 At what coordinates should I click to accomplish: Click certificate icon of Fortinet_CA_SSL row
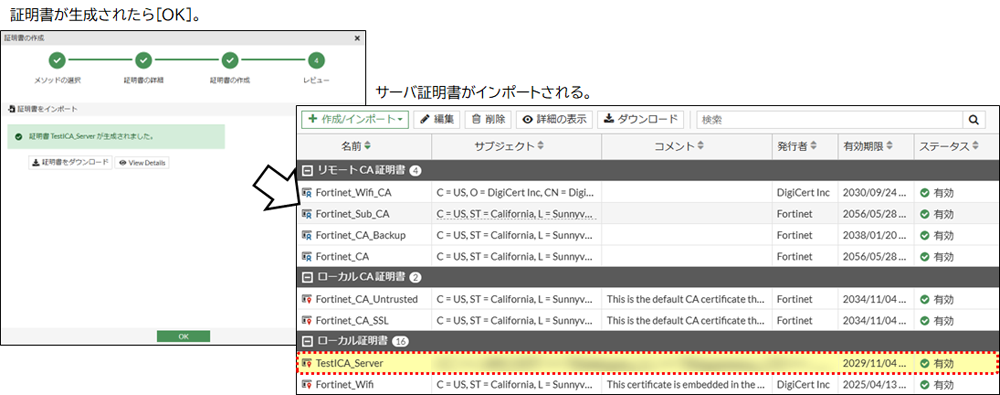(307, 320)
